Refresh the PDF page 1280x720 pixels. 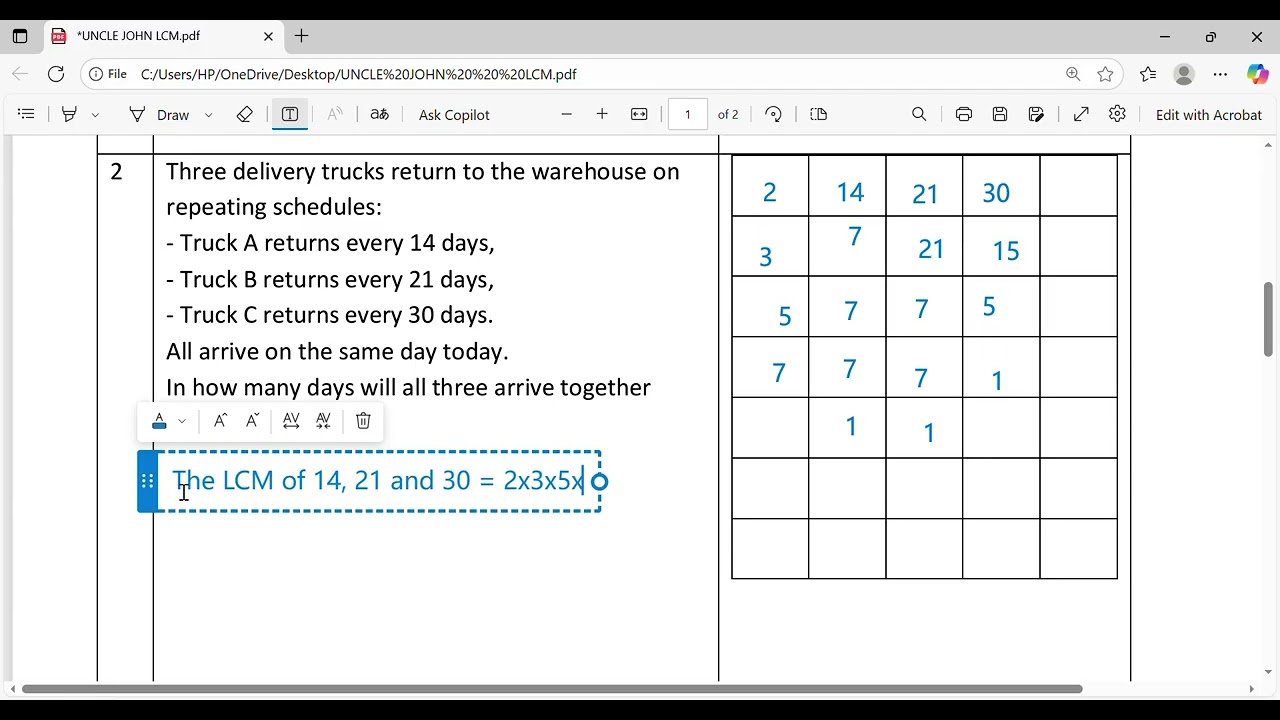point(56,74)
